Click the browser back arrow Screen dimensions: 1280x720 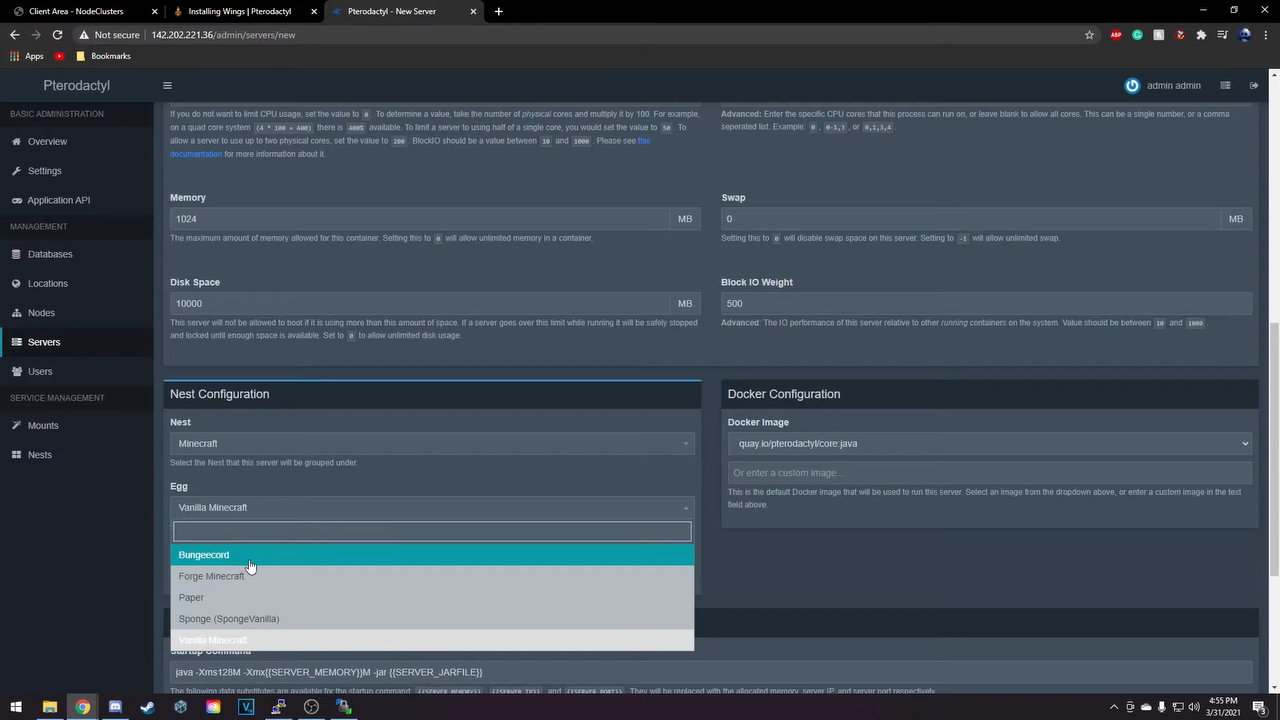click(x=14, y=35)
